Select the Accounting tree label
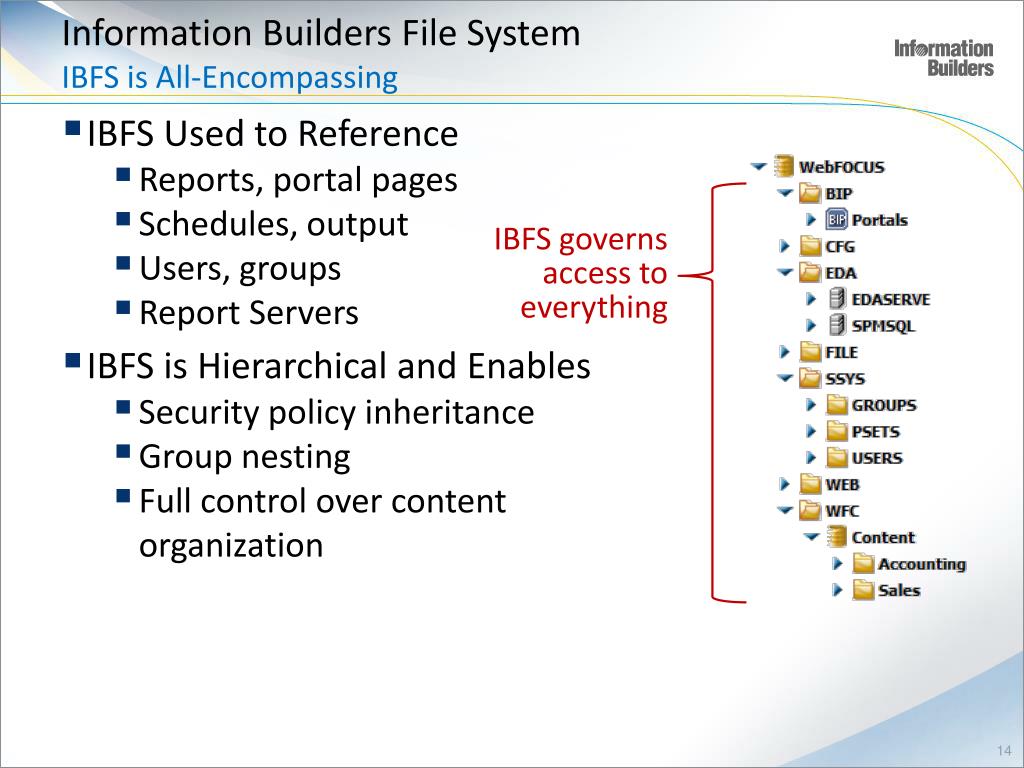Viewport: 1024px width, 768px height. click(922, 564)
